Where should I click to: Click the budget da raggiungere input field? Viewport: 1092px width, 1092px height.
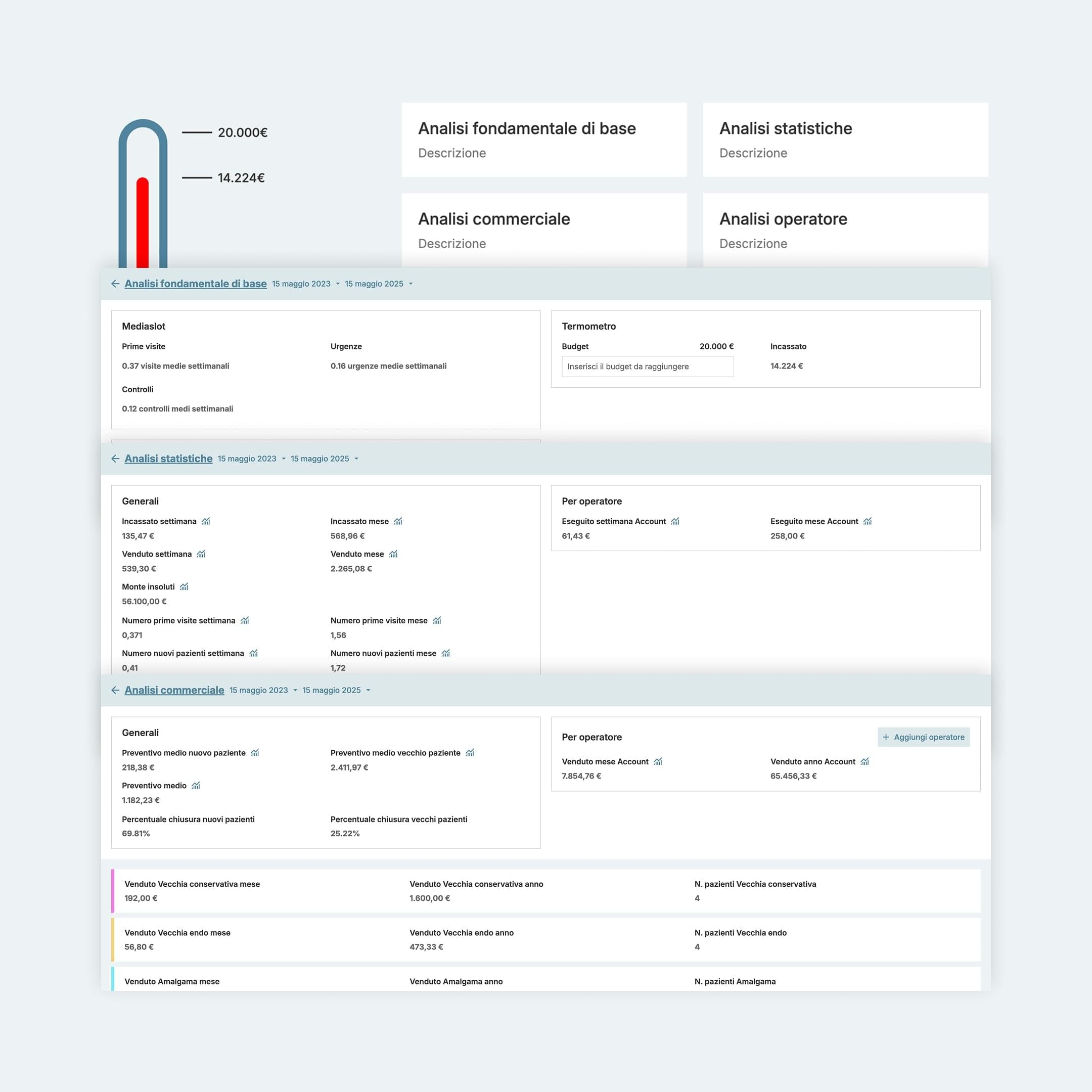click(647, 366)
